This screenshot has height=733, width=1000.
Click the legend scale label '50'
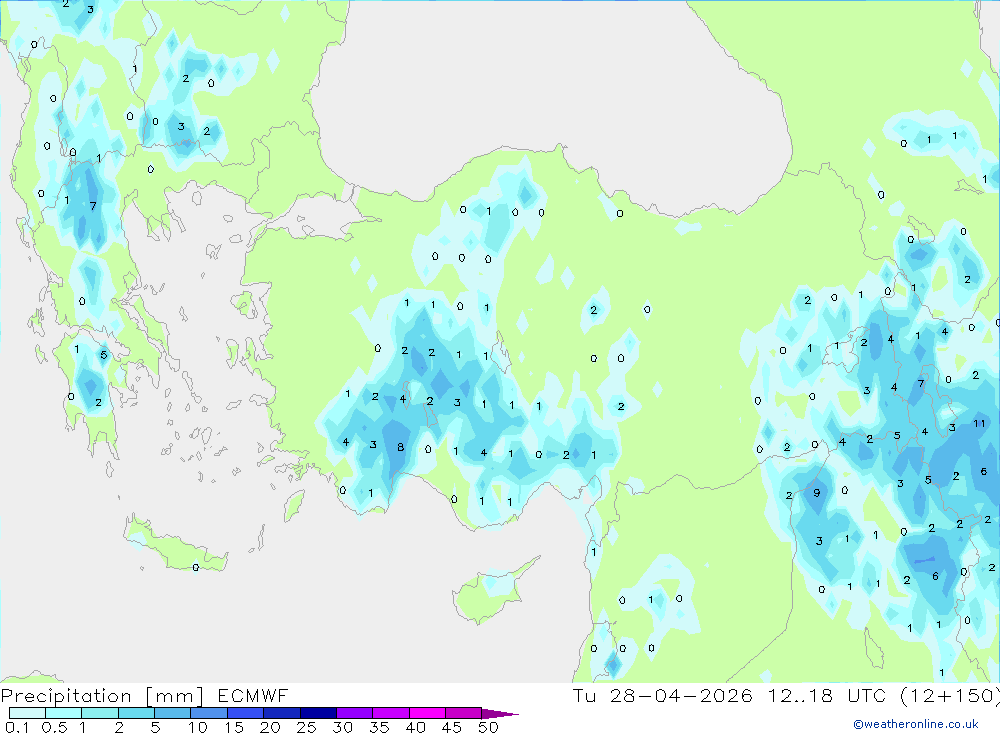point(488,727)
